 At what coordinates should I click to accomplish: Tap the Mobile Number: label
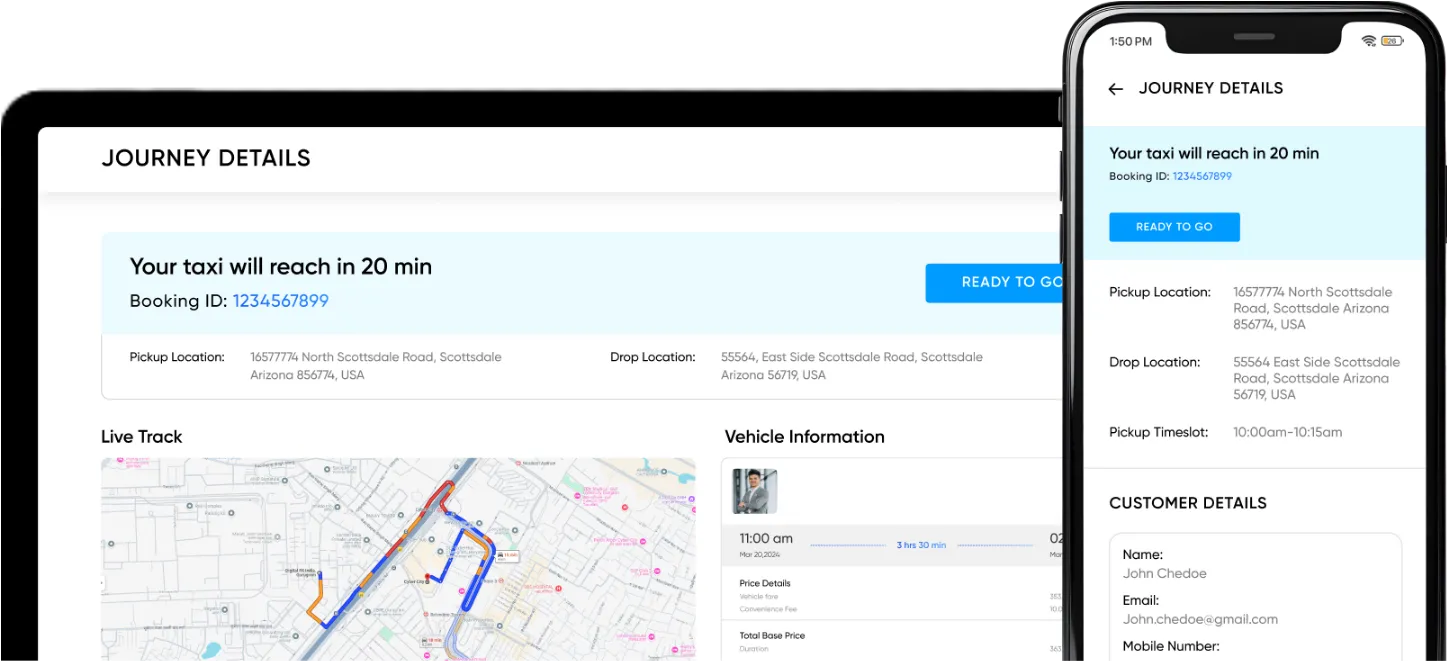point(1171,646)
